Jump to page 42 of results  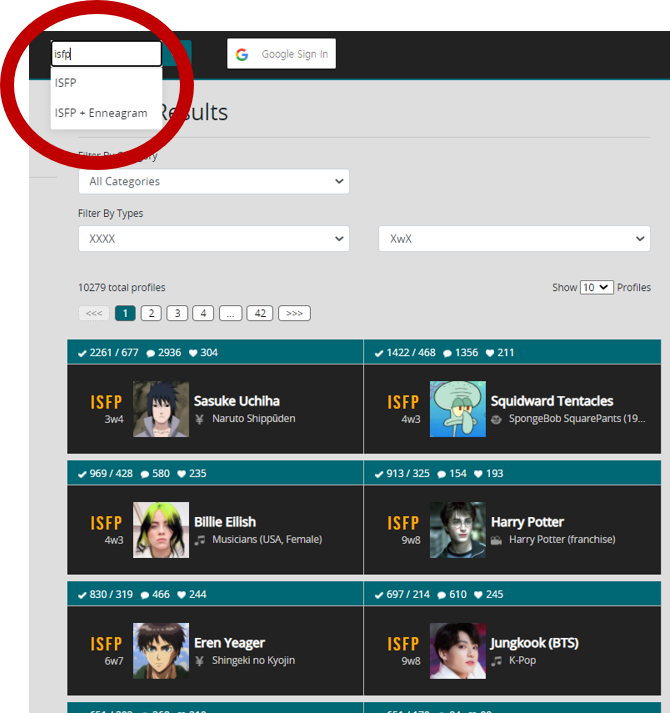tap(260, 313)
